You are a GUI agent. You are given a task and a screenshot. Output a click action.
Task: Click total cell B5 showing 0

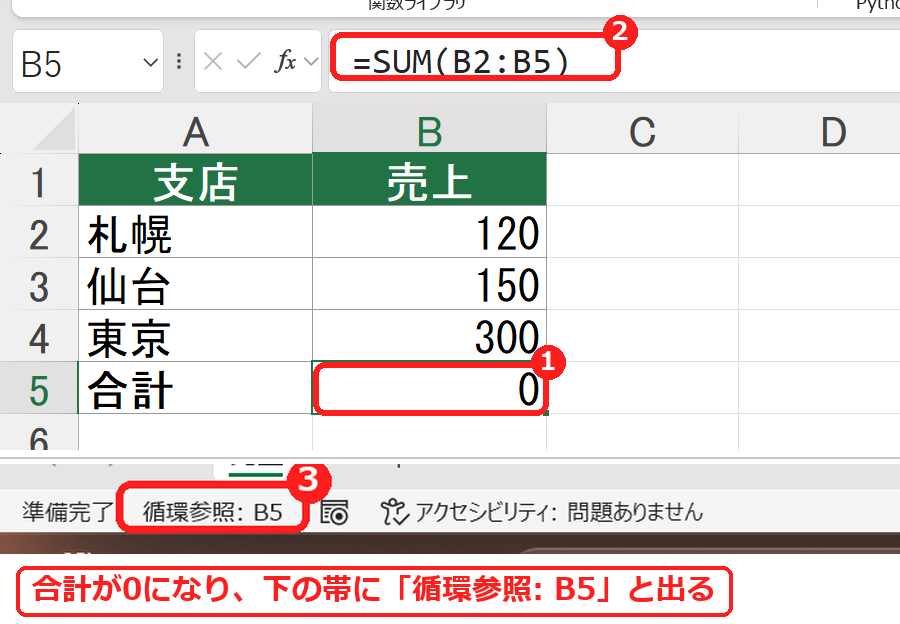coord(429,388)
